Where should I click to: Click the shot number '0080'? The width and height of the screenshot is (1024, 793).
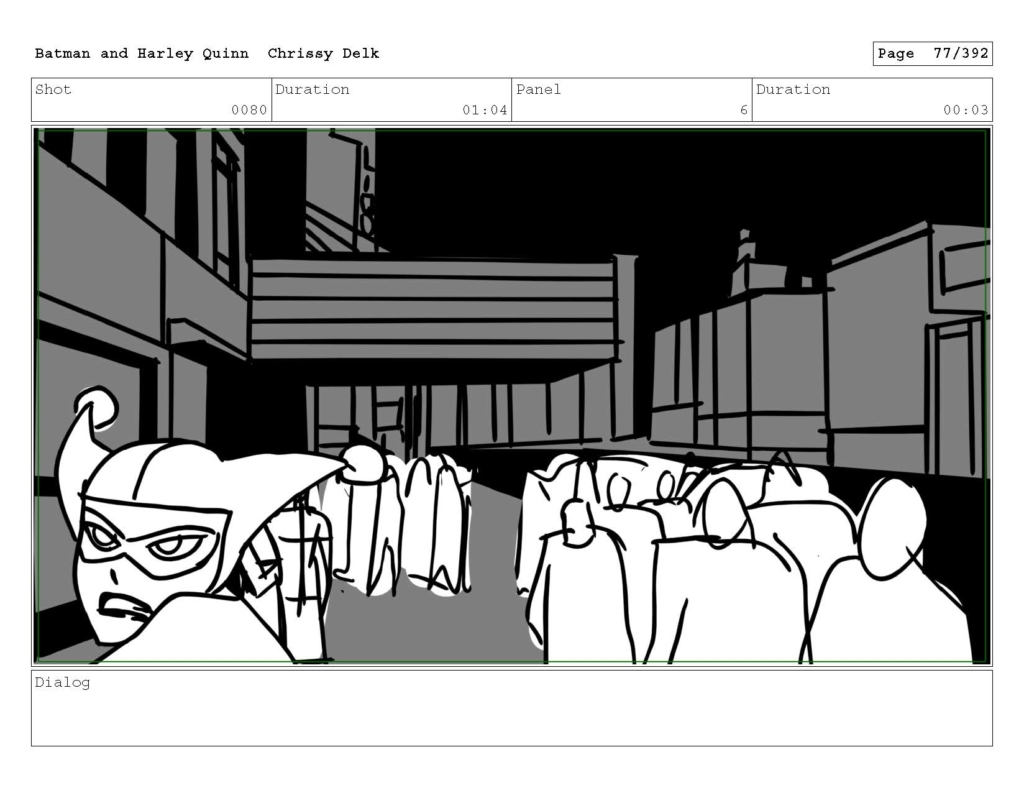tap(249, 110)
